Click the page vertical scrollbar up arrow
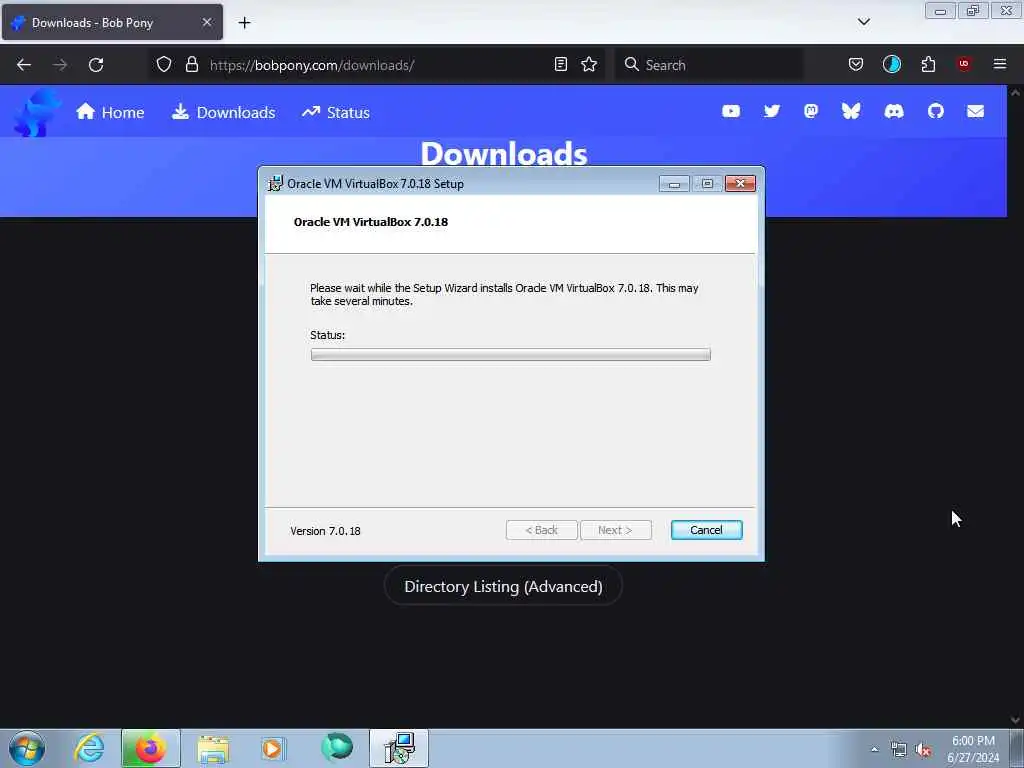This screenshot has width=1024, height=768. click(1015, 93)
